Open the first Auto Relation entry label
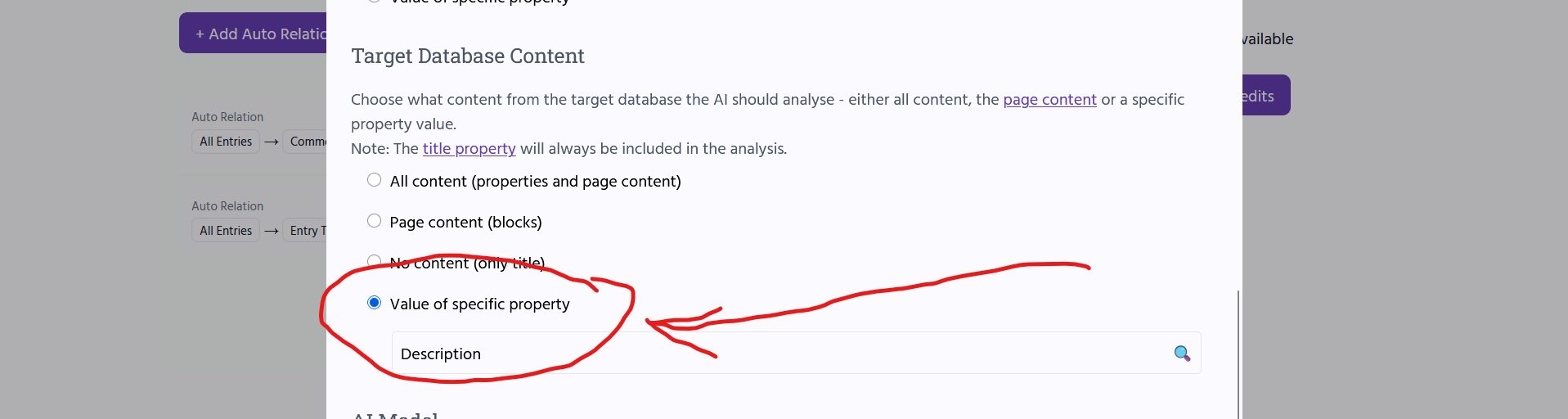The image size is (1568, 419). [x=227, y=117]
